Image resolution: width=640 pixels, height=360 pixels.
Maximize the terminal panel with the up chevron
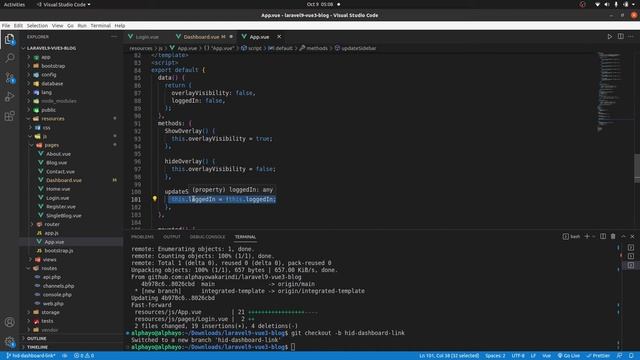[x=623, y=236]
